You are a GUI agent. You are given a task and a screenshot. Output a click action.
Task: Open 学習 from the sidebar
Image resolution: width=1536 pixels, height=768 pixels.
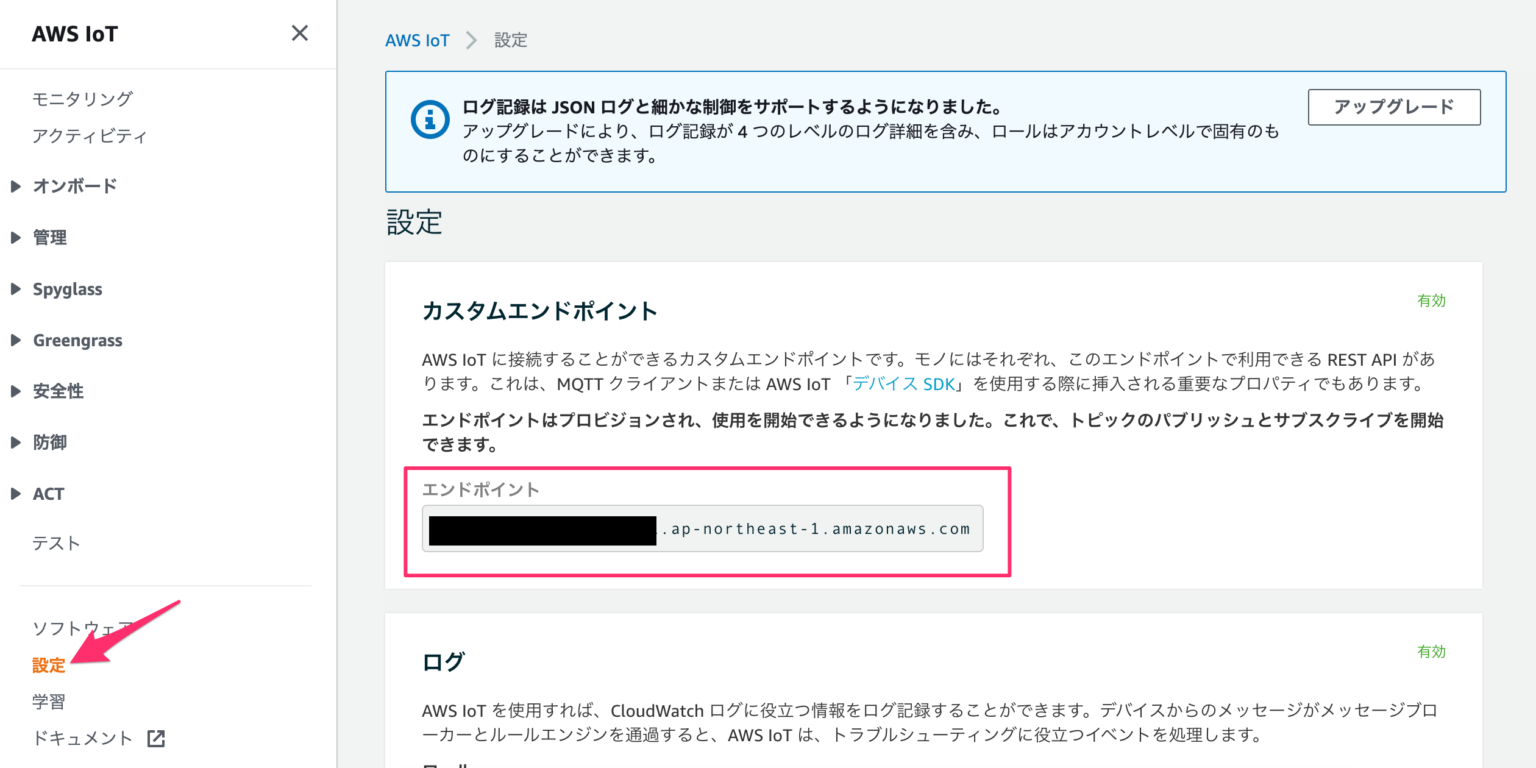click(x=48, y=700)
